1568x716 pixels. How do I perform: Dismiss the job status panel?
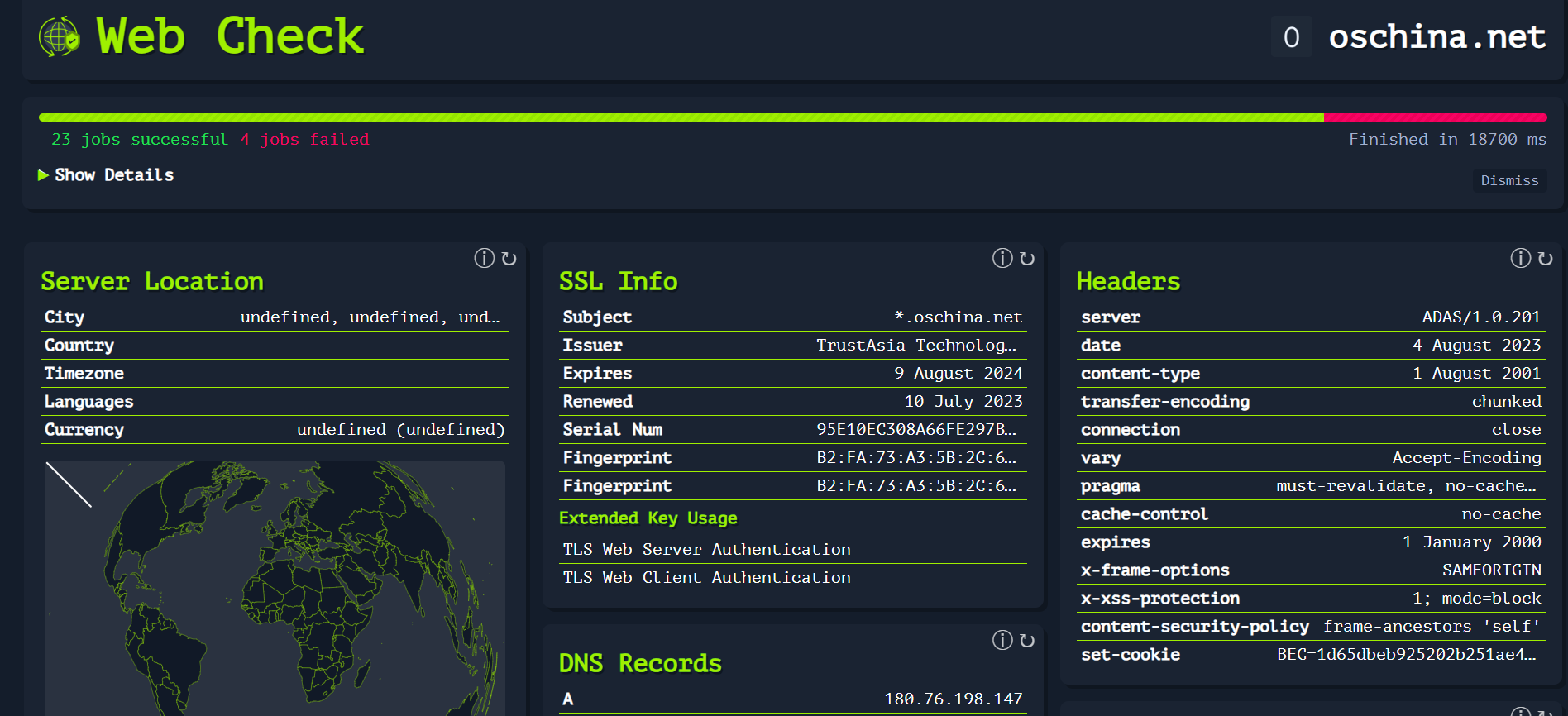tap(1509, 180)
